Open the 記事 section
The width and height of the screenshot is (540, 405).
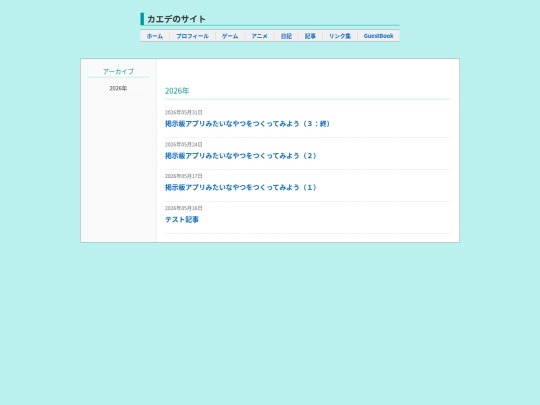click(x=310, y=36)
